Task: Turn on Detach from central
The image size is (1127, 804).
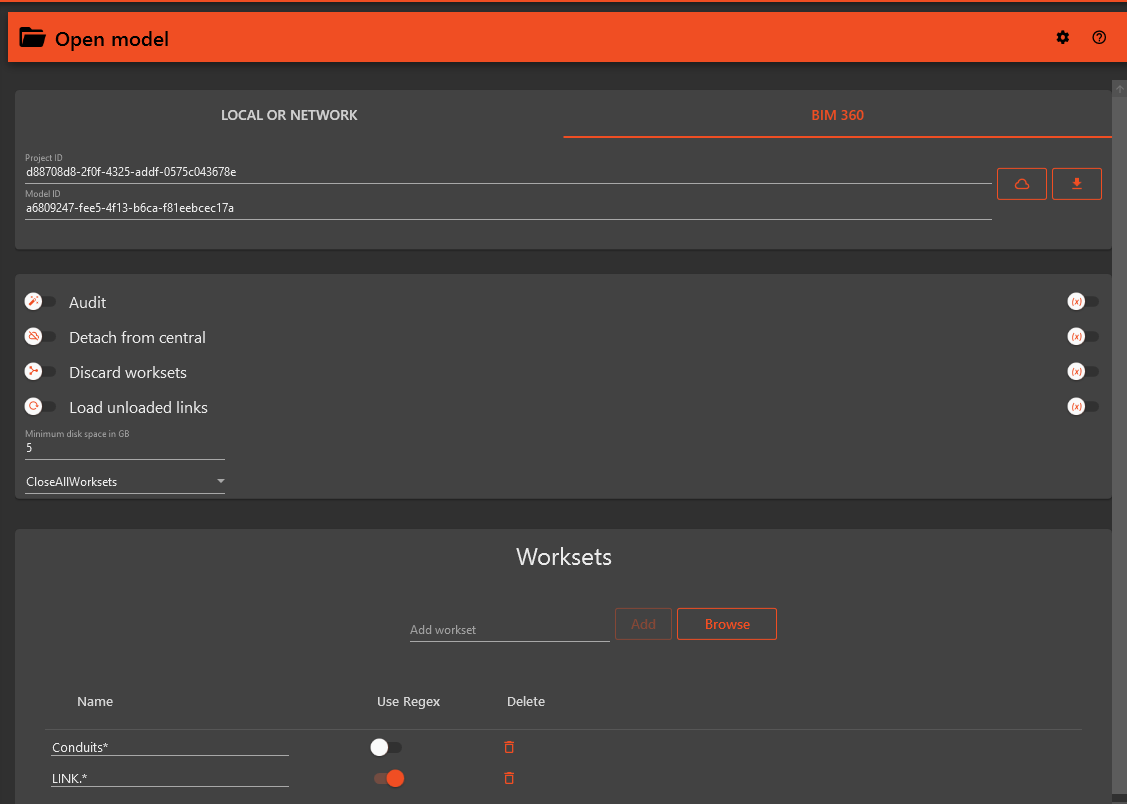Action: click(x=41, y=337)
